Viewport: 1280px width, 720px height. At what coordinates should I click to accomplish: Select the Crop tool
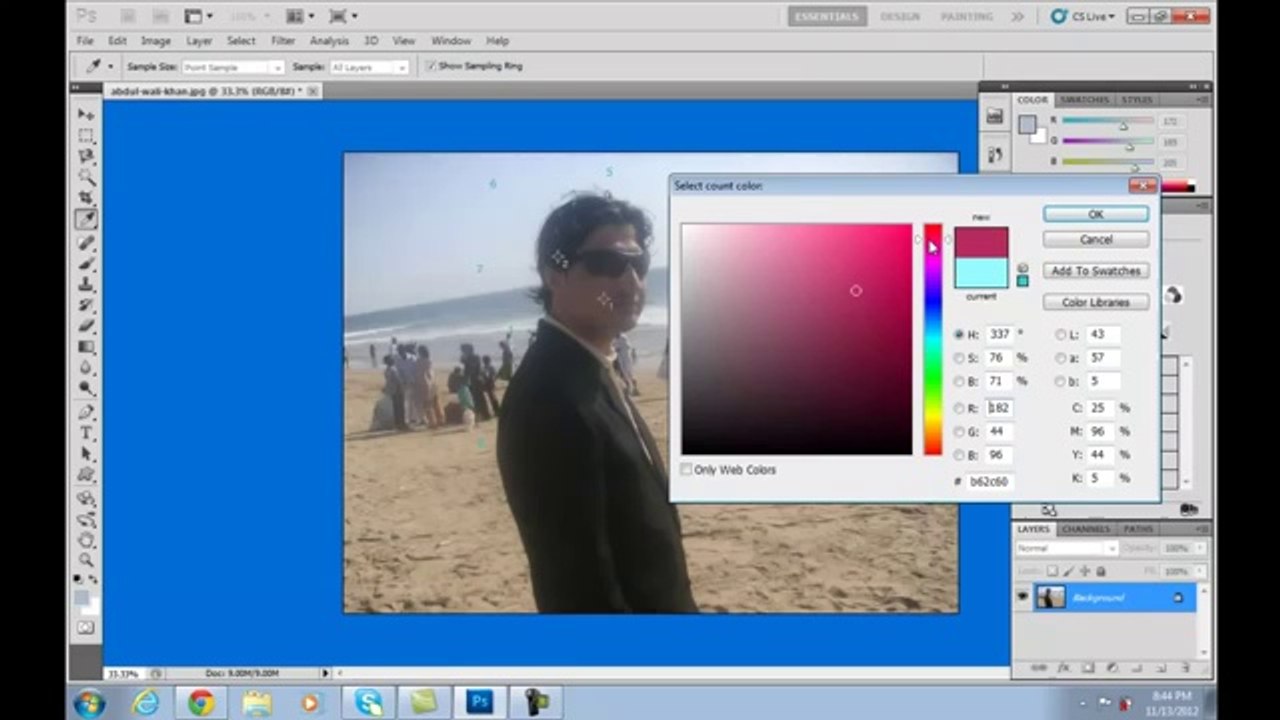coord(87,198)
